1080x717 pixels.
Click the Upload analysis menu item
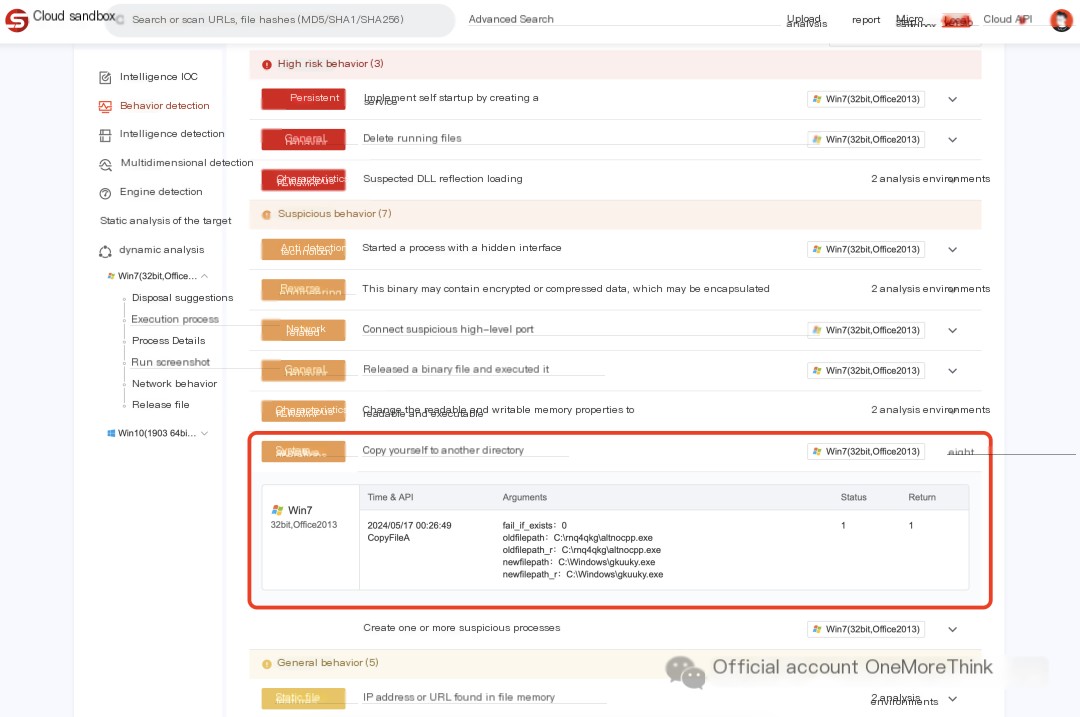[805, 20]
